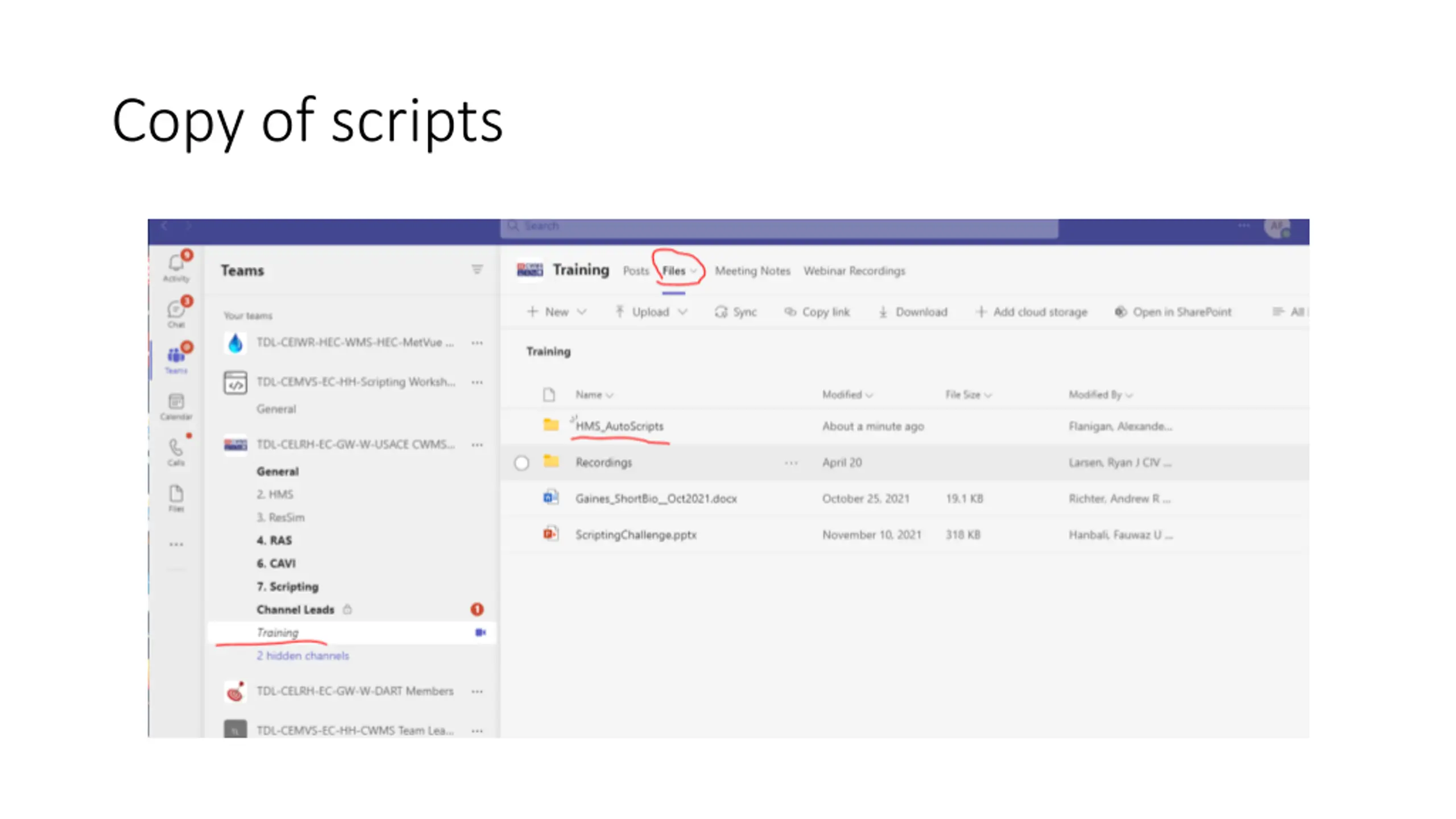
Task: Sort by the File Size column header
Action: point(968,395)
